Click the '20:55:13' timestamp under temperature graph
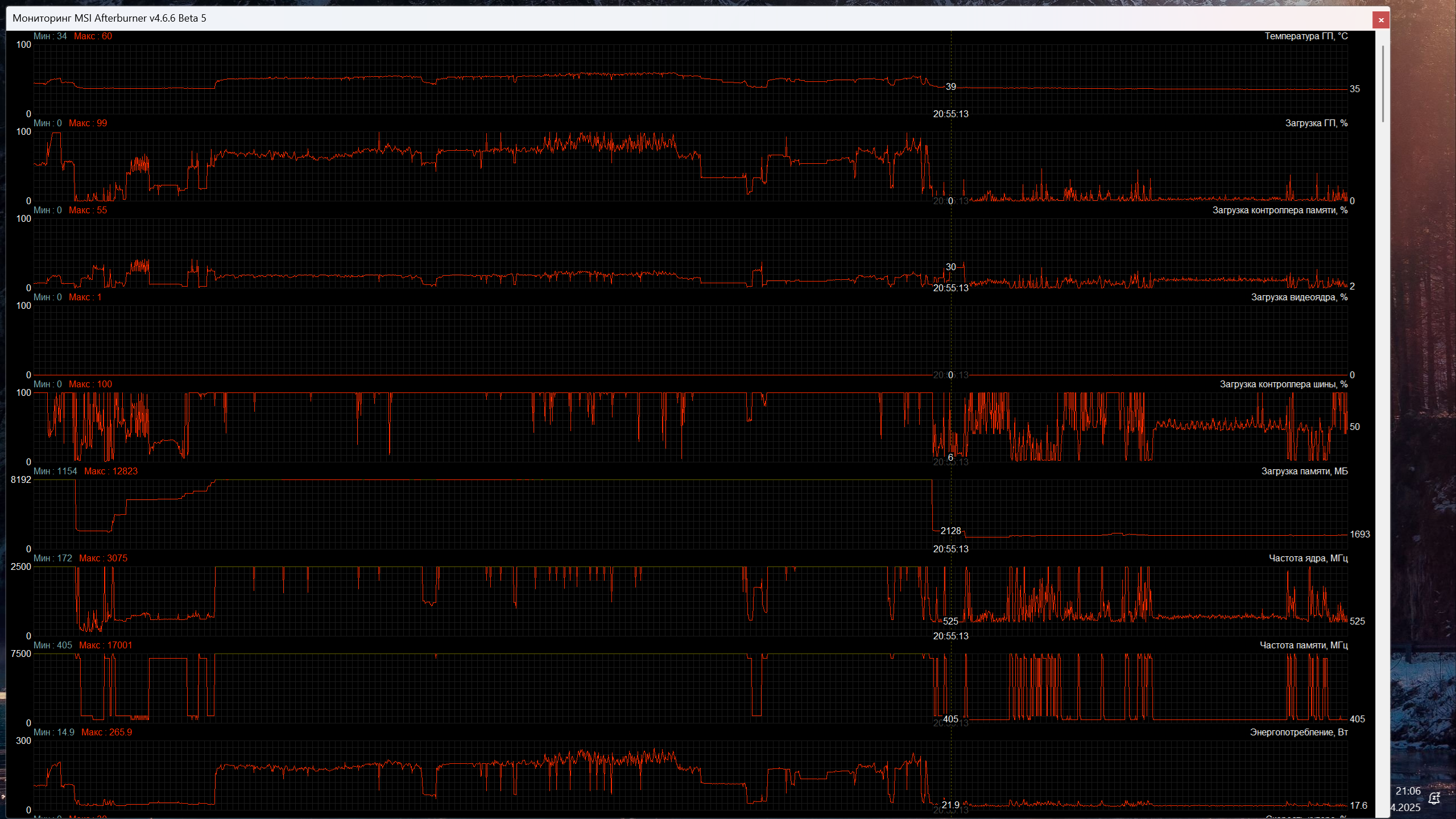Image resolution: width=1456 pixels, height=819 pixels. click(x=951, y=114)
